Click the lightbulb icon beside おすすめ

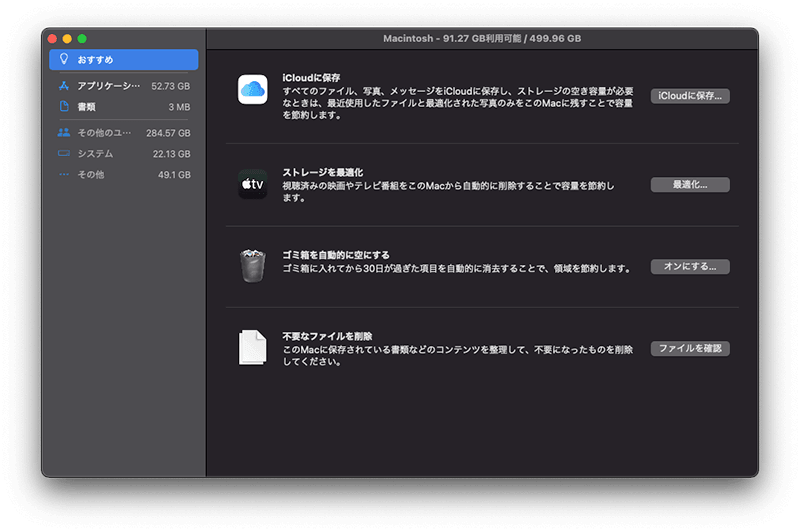(64, 59)
